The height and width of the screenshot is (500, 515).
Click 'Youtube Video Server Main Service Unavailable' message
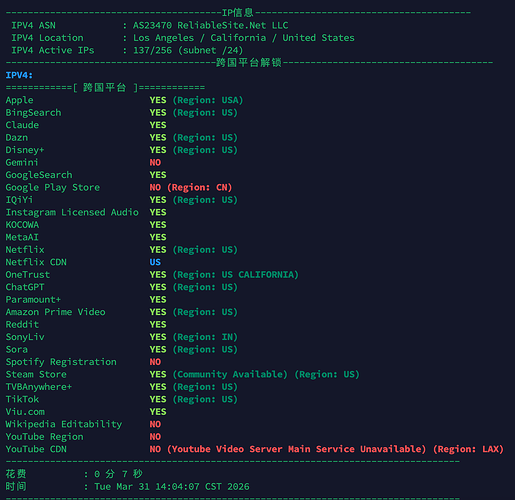[x=297, y=449]
